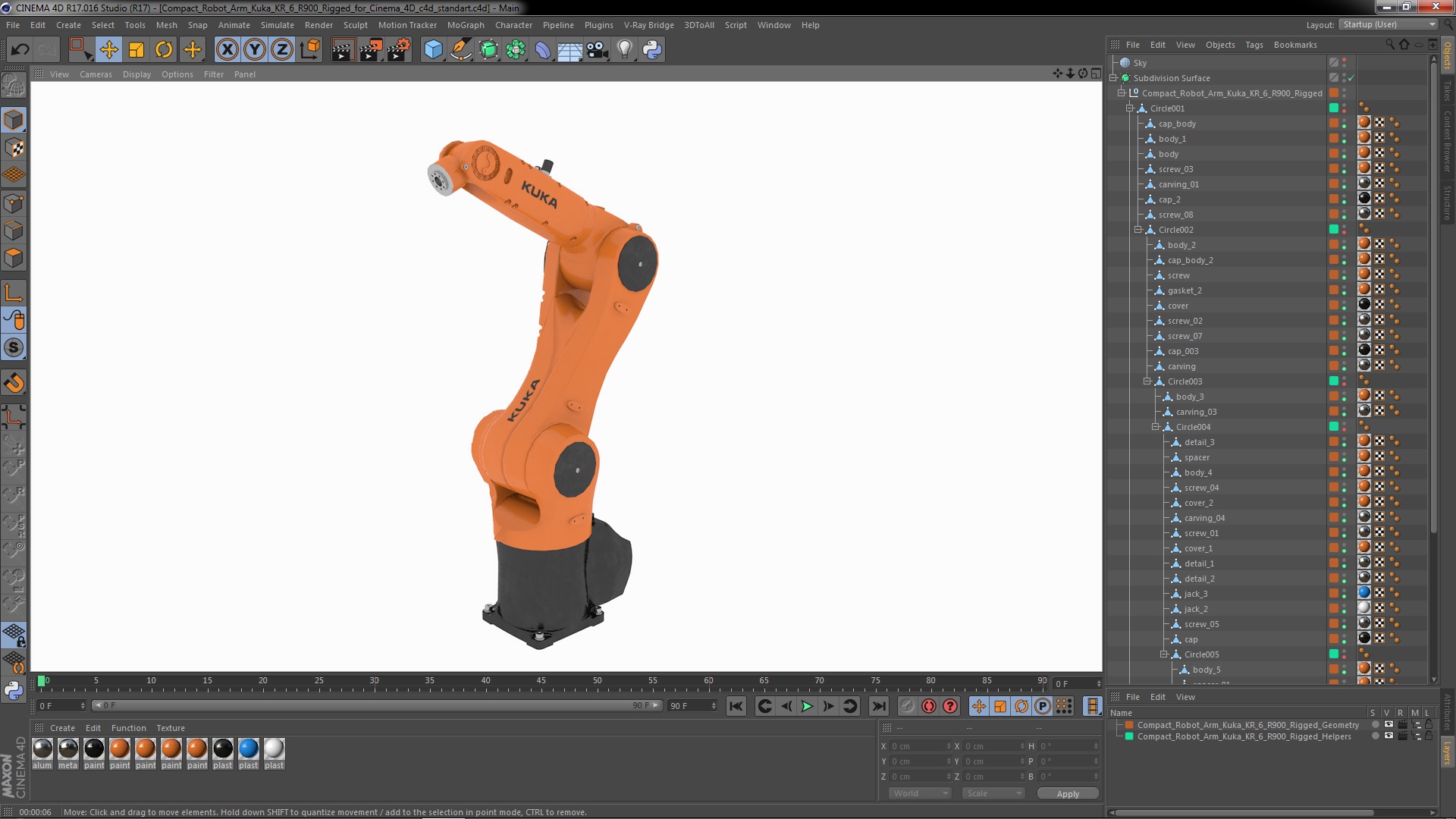Collapse the Circle005 hierarchy
Screen dimensions: 1456x819
(x=1164, y=654)
